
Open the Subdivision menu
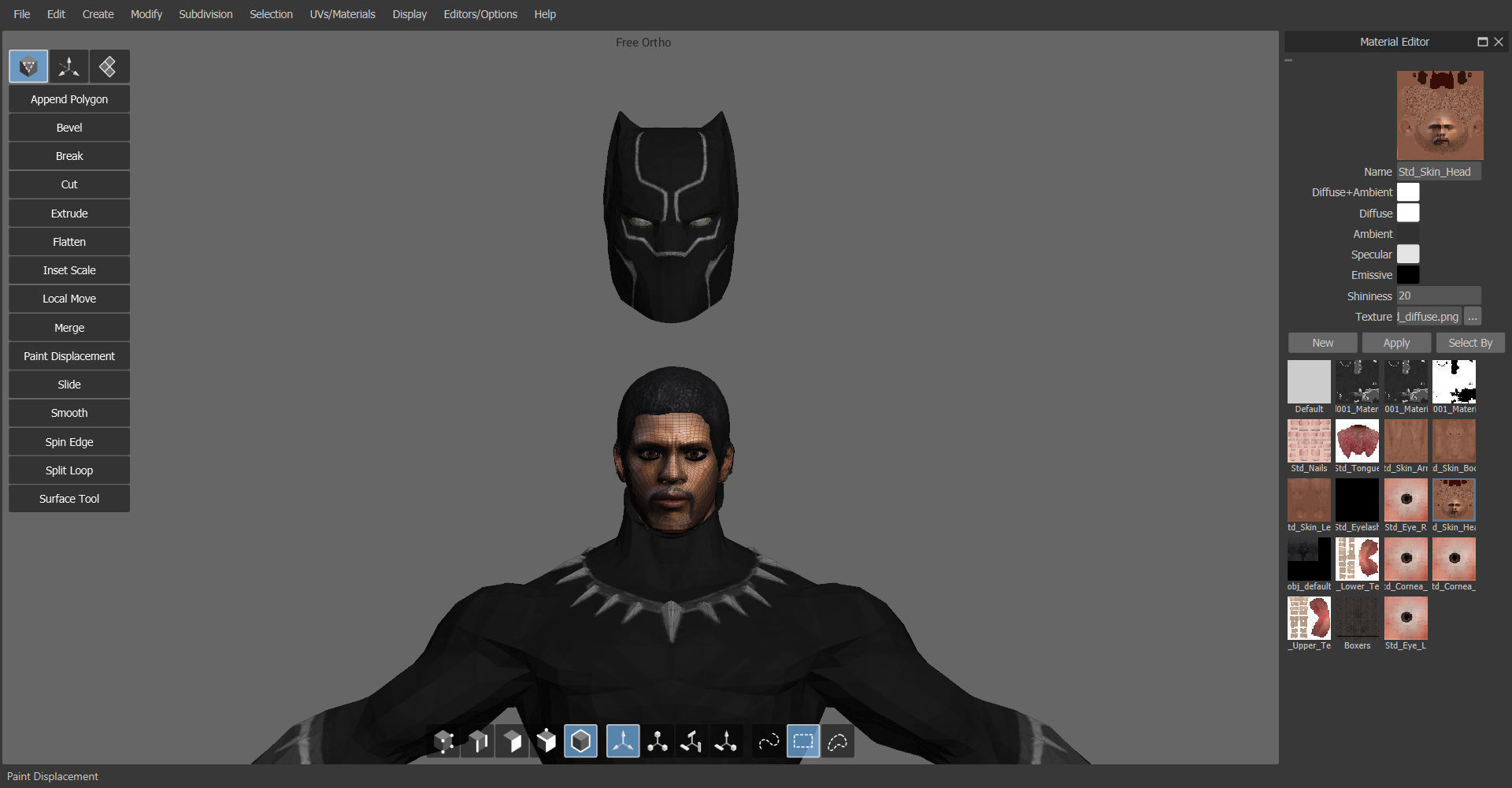point(206,14)
